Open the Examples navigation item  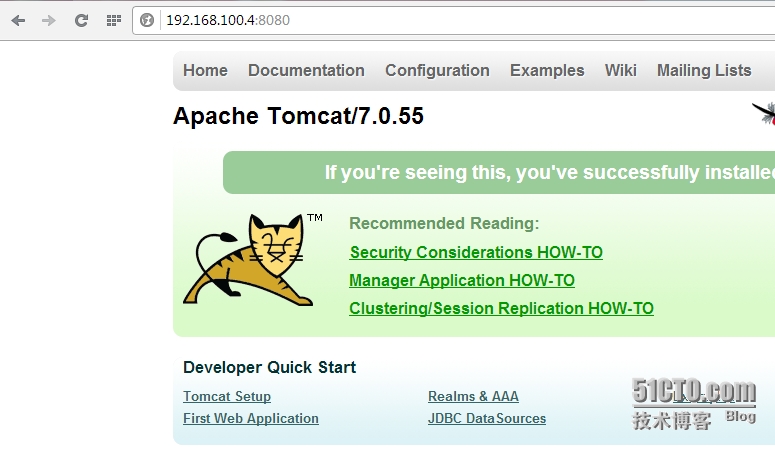click(x=547, y=70)
